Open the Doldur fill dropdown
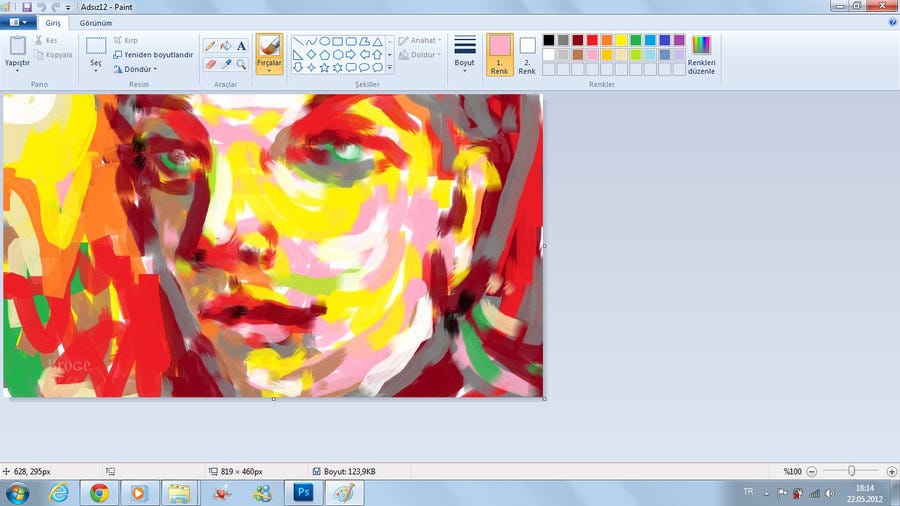 (420, 55)
